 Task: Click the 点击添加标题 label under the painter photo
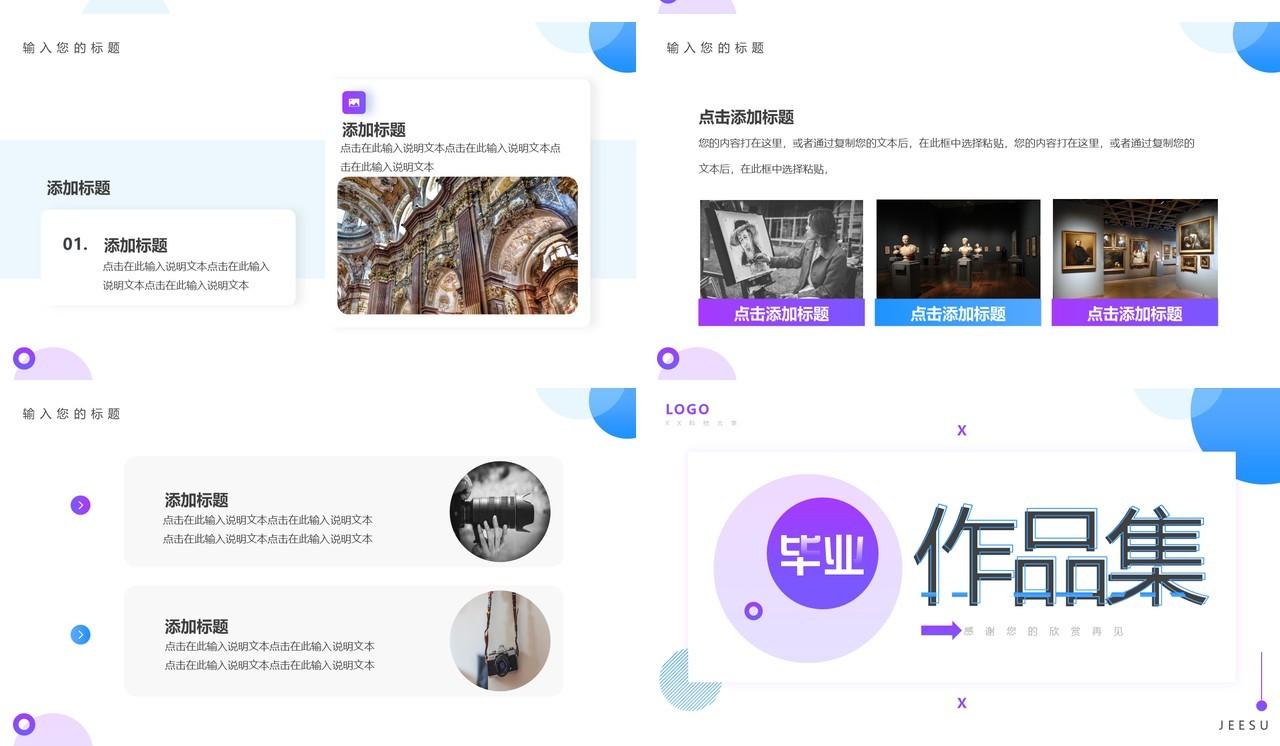781,313
